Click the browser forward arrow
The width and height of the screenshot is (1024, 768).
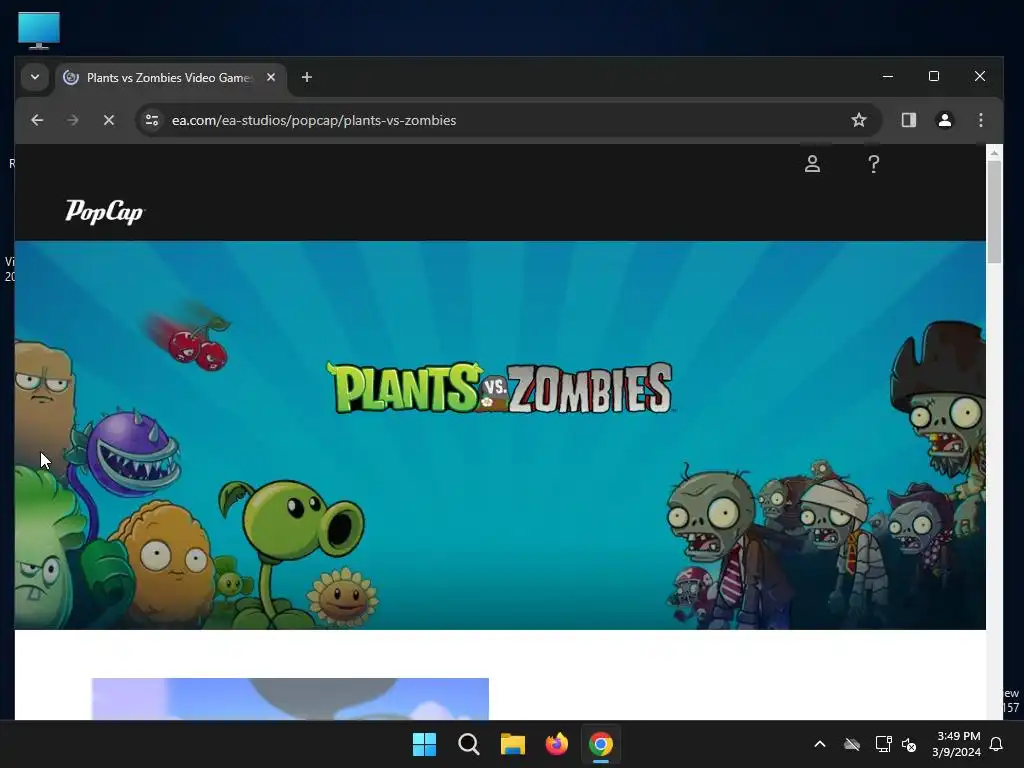(72, 120)
